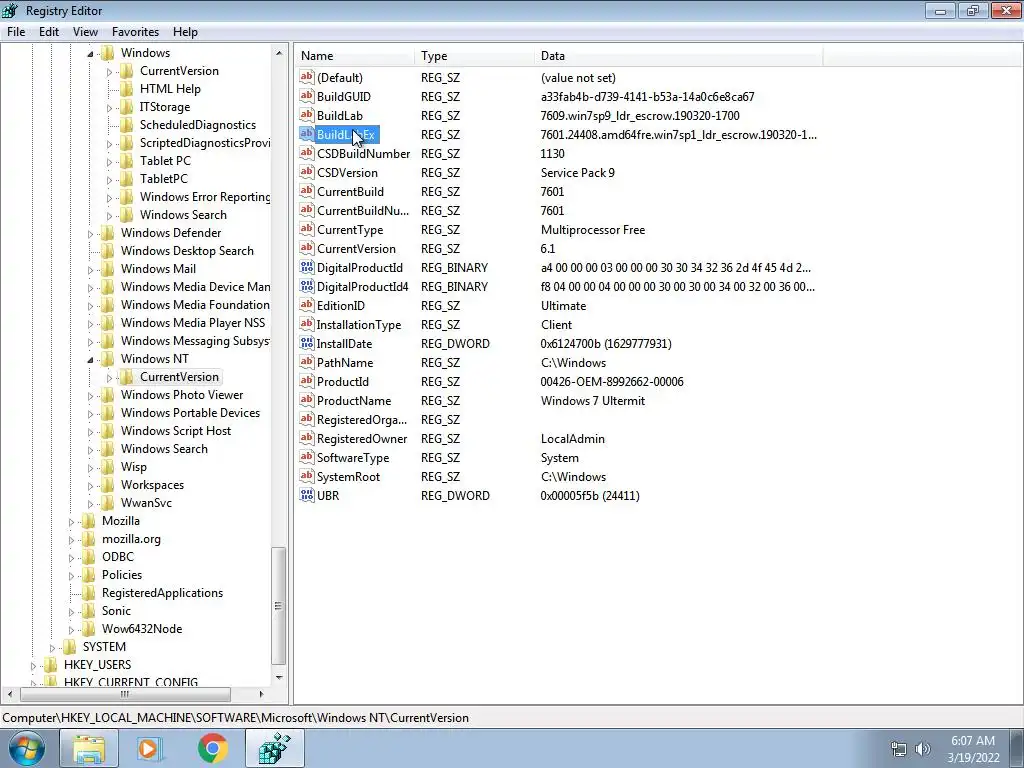Click the tree pane vertical scrollbar thumb
Image resolution: width=1024 pixels, height=768 pixels.
(279, 605)
